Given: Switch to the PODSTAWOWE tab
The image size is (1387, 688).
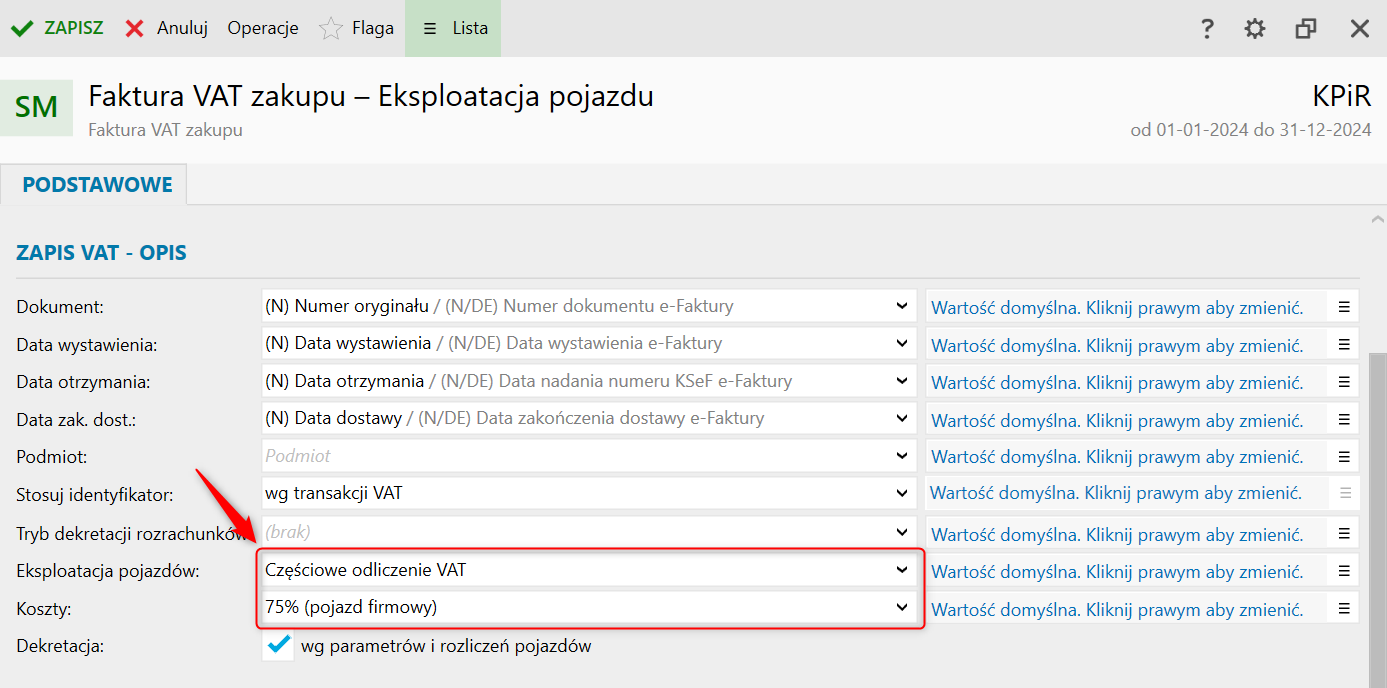Looking at the screenshot, I should (x=97, y=185).
